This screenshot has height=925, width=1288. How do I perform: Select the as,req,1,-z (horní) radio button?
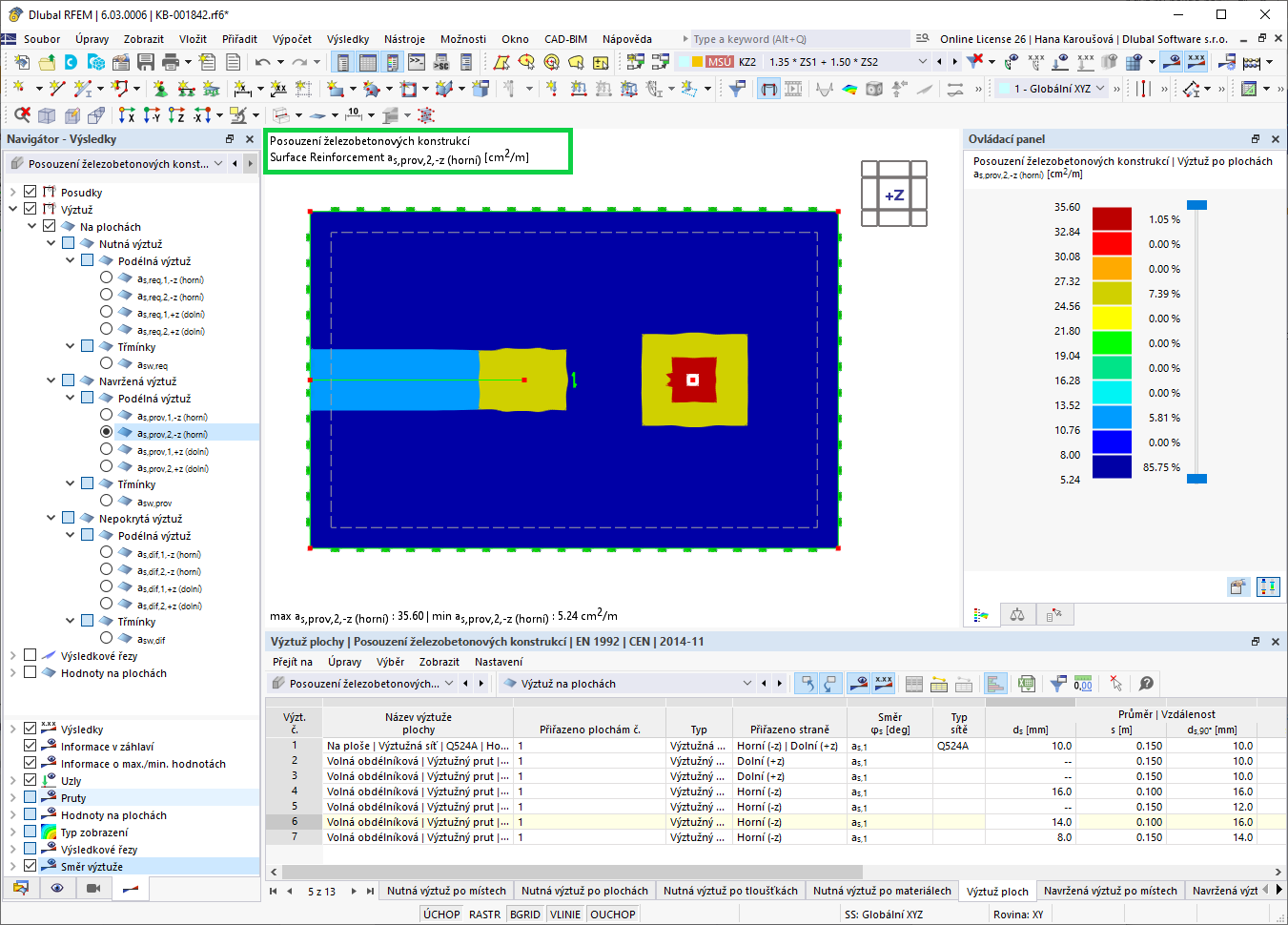pos(107,277)
